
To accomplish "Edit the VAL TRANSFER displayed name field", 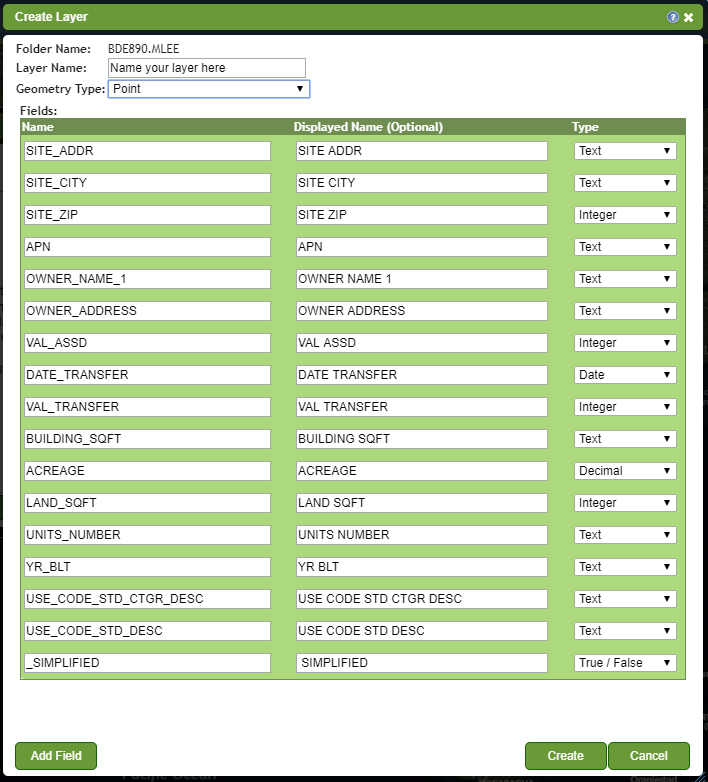I will (421, 406).
